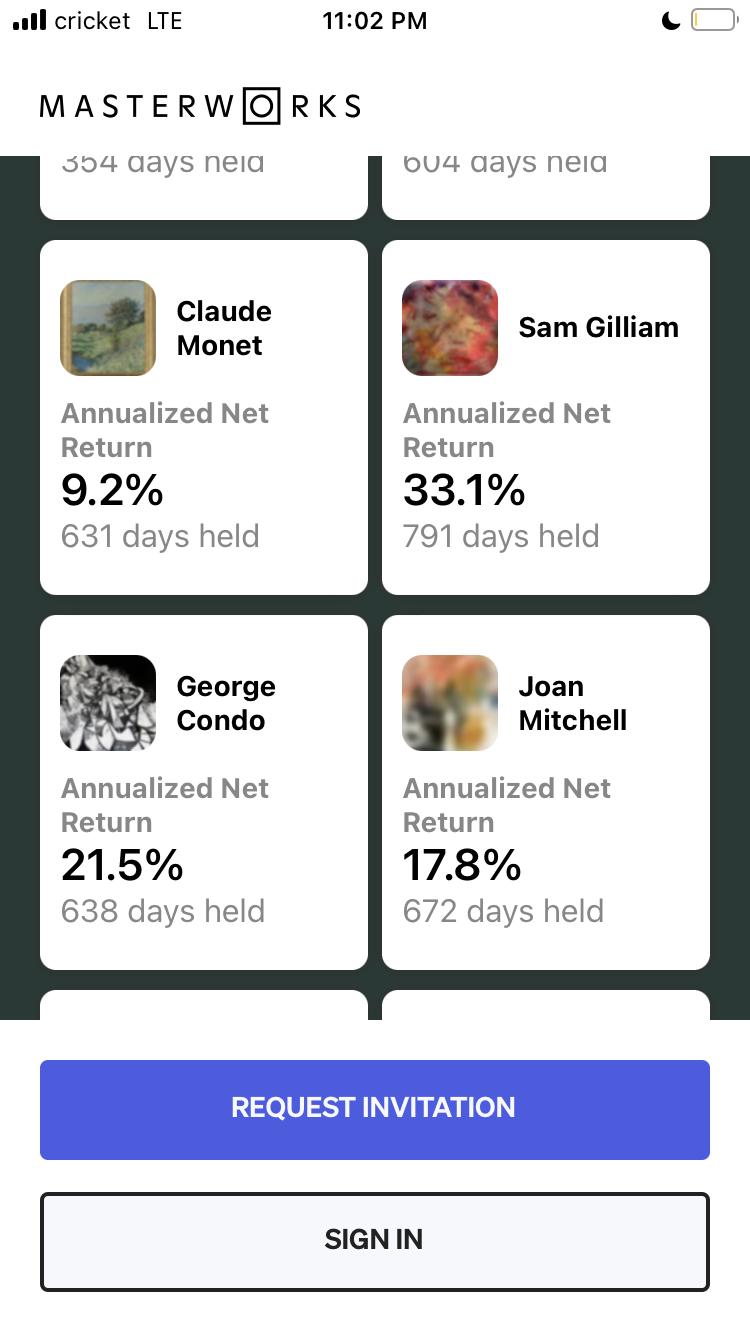Tap the George Condo artwork thumbnail
This screenshot has width=750, height=1334.
[108, 703]
